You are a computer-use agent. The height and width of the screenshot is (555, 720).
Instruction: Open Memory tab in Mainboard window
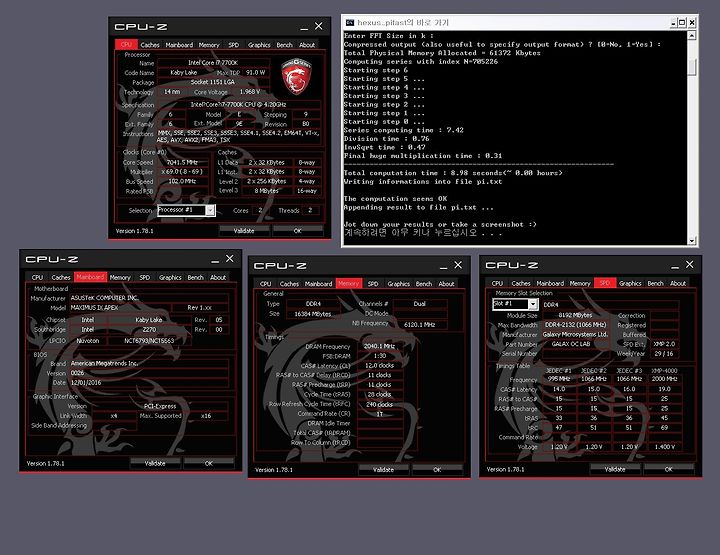(x=120, y=277)
